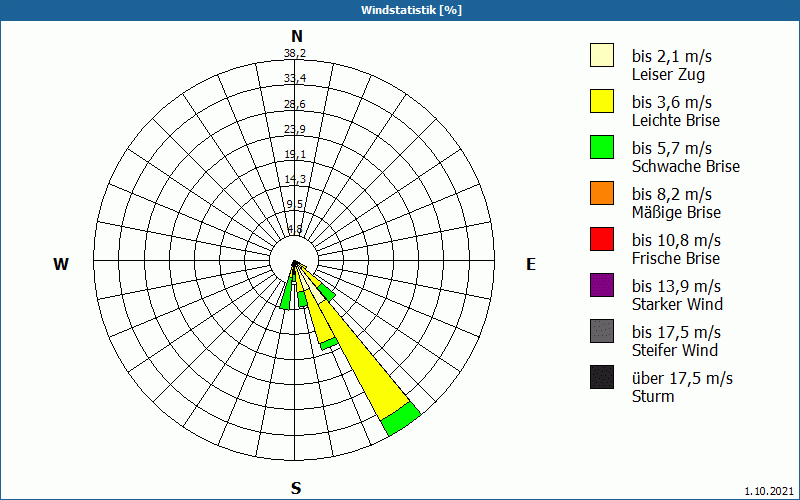This screenshot has height=500, width=800.
Task: Click the 'Sturm' legend label
Action: [653, 396]
